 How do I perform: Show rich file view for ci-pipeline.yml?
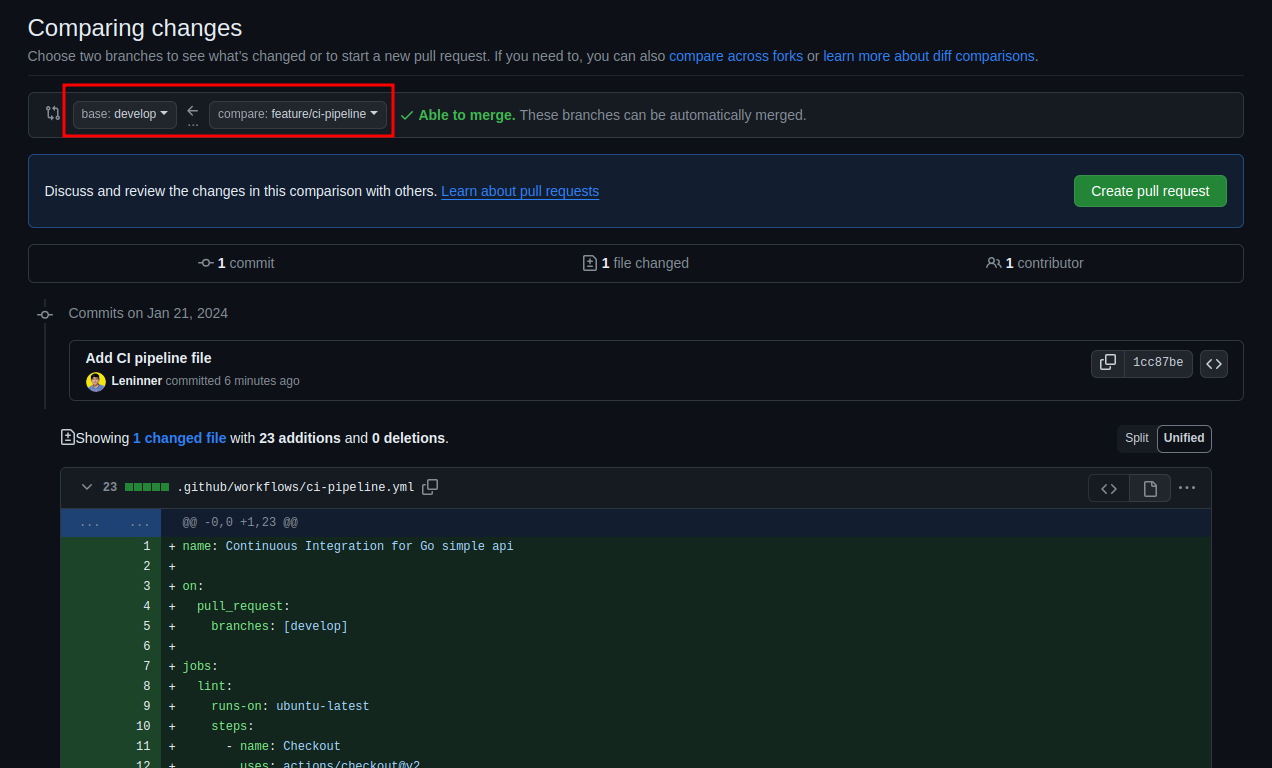pos(1150,488)
